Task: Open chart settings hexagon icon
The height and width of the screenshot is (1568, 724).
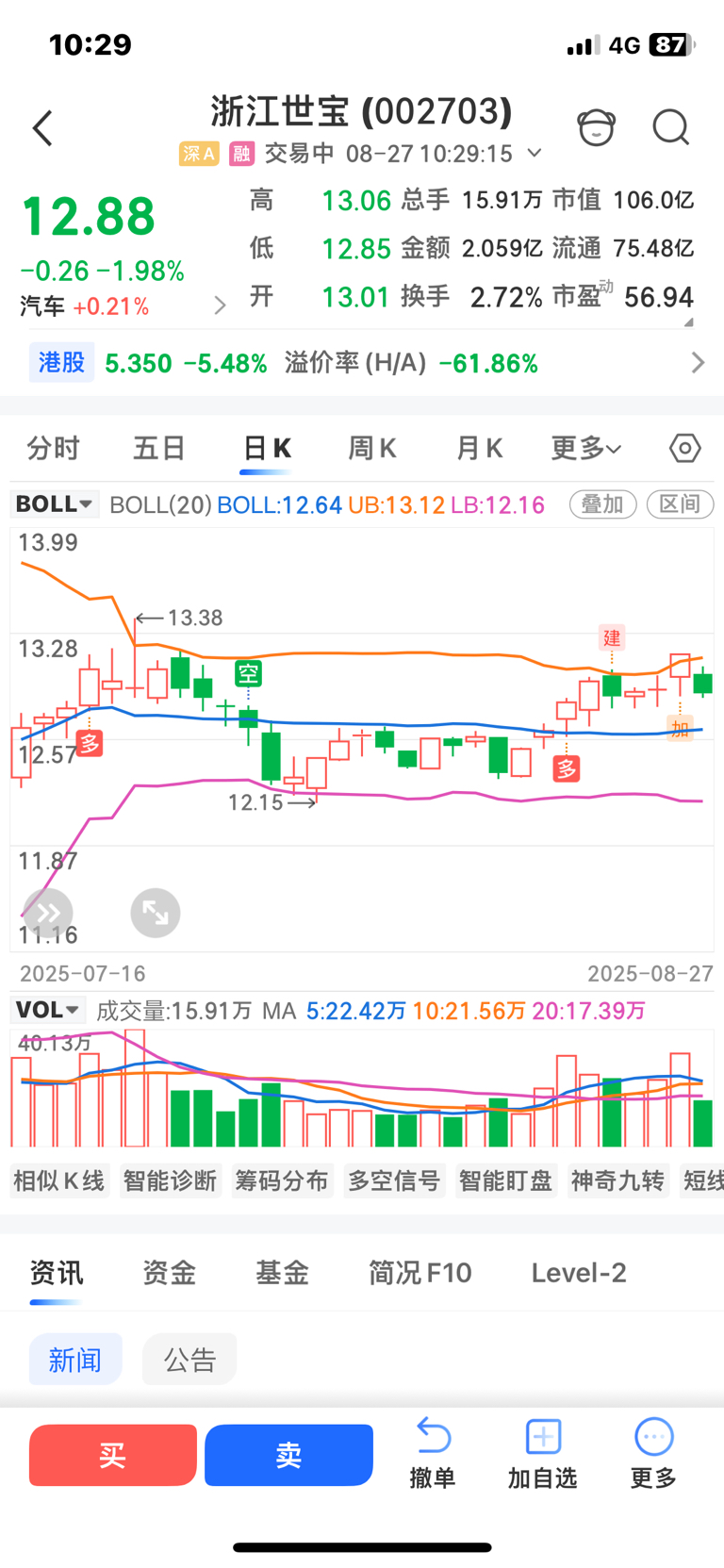Action: [685, 448]
